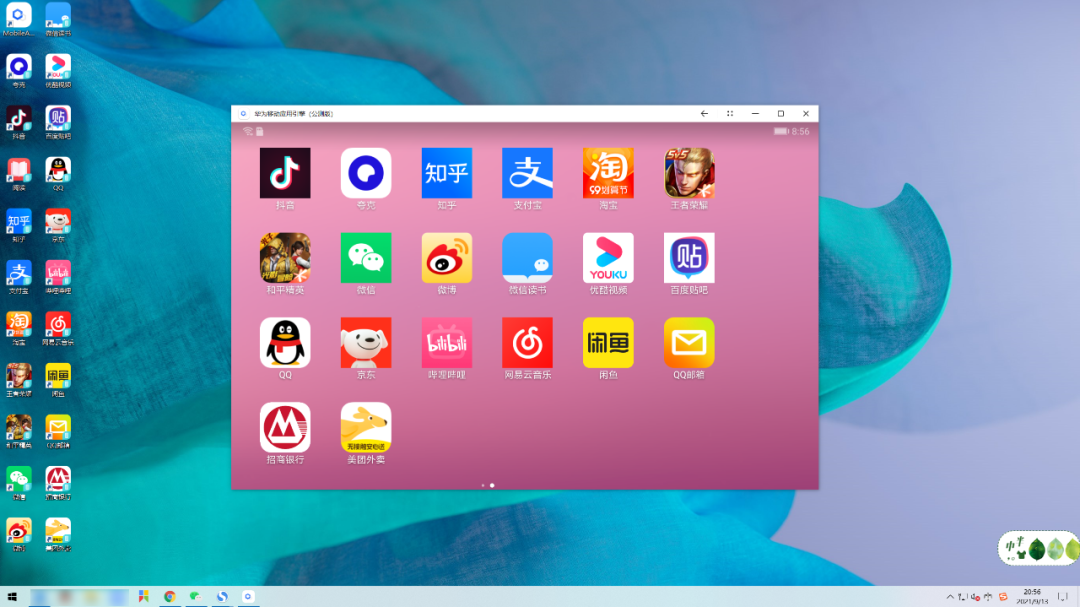The height and width of the screenshot is (607, 1080).
Task: Select 百度贴吧 desktop shortcut
Action: [x=58, y=123]
